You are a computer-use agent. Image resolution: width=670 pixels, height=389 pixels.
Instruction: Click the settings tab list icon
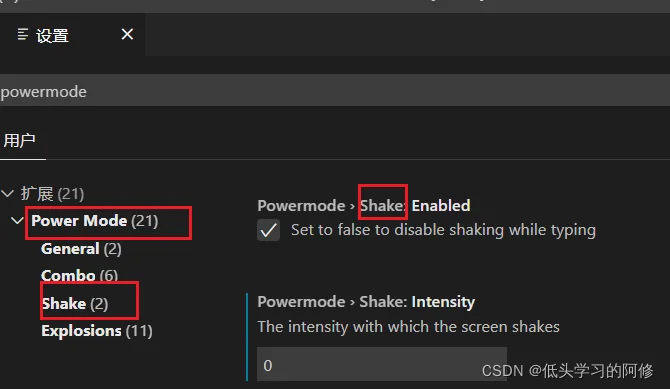coord(23,34)
